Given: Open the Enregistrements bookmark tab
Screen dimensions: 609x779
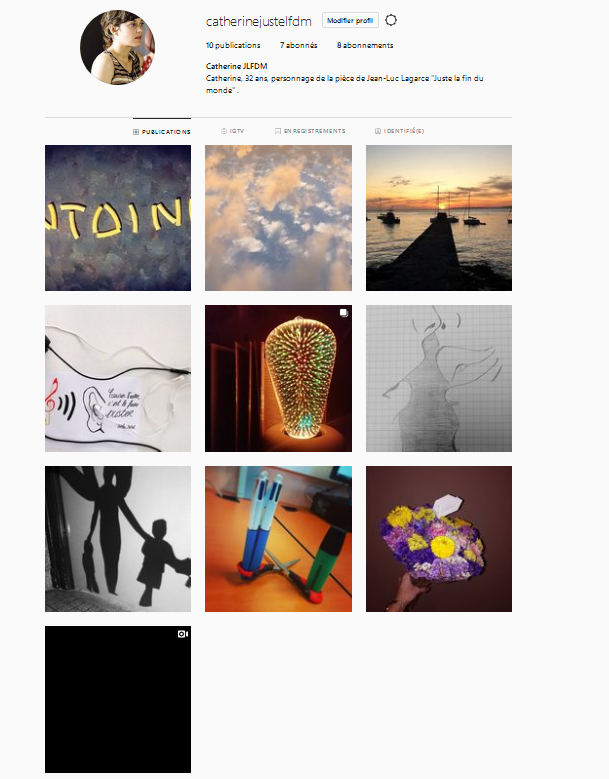Looking at the screenshot, I should click(x=310, y=131).
